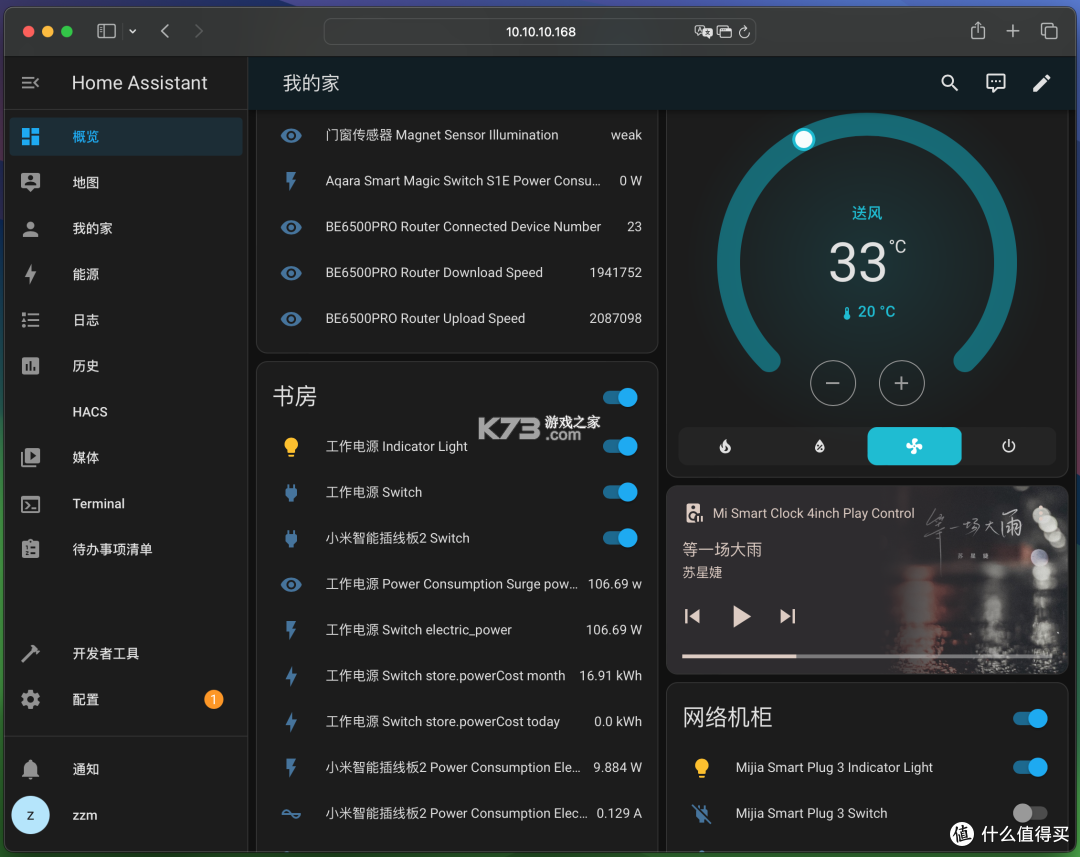This screenshot has height=857, width=1080.
Task: Skip to previous track
Action: 692,616
